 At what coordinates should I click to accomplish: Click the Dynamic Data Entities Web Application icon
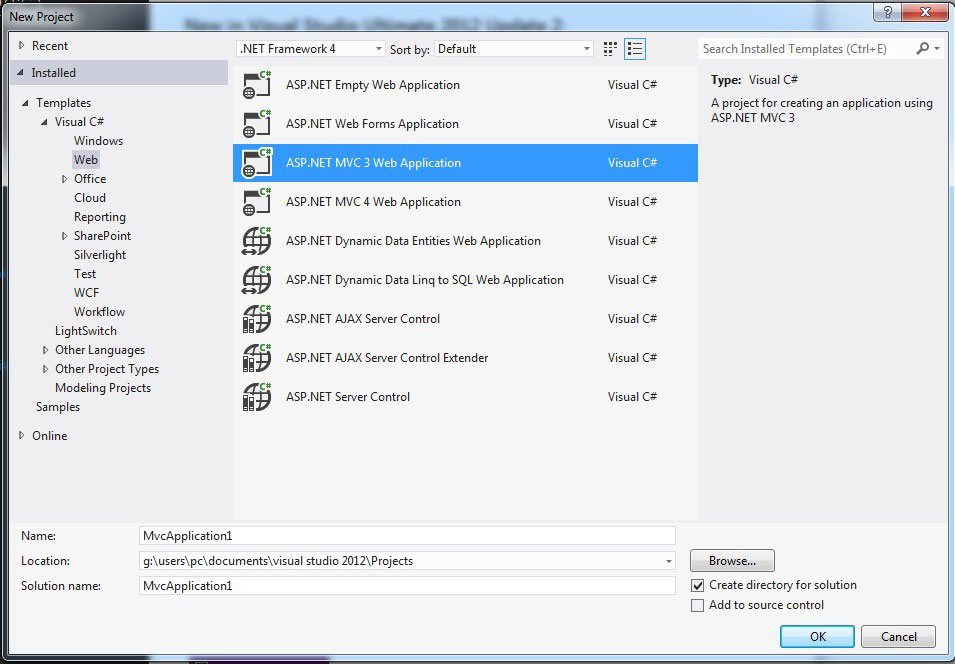point(257,241)
